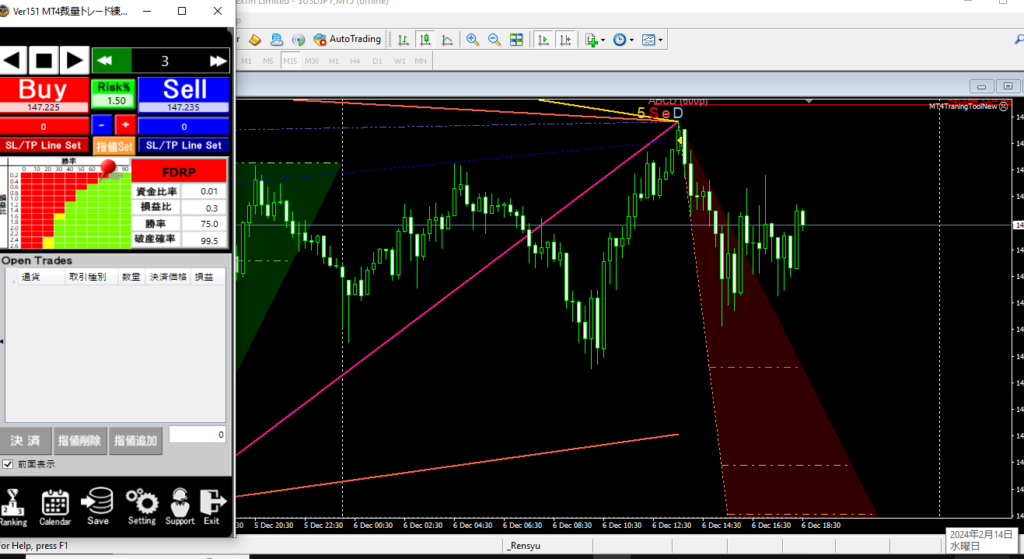Open the Setting gears icon
This screenshot has height=559, width=1024.
tap(142, 507)
